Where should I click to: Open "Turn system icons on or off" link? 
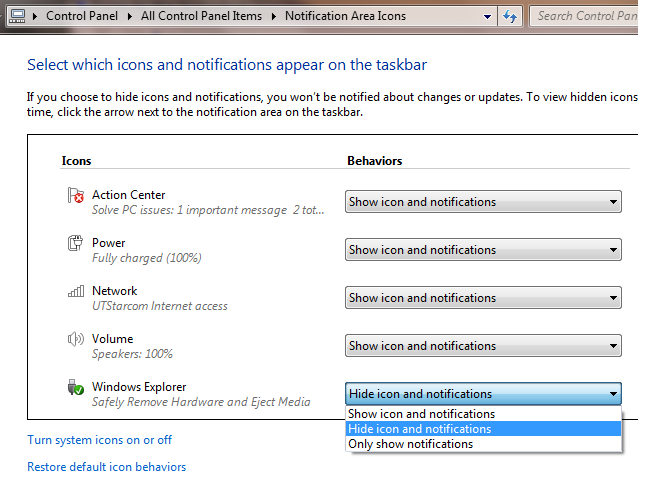click(99, 440)
